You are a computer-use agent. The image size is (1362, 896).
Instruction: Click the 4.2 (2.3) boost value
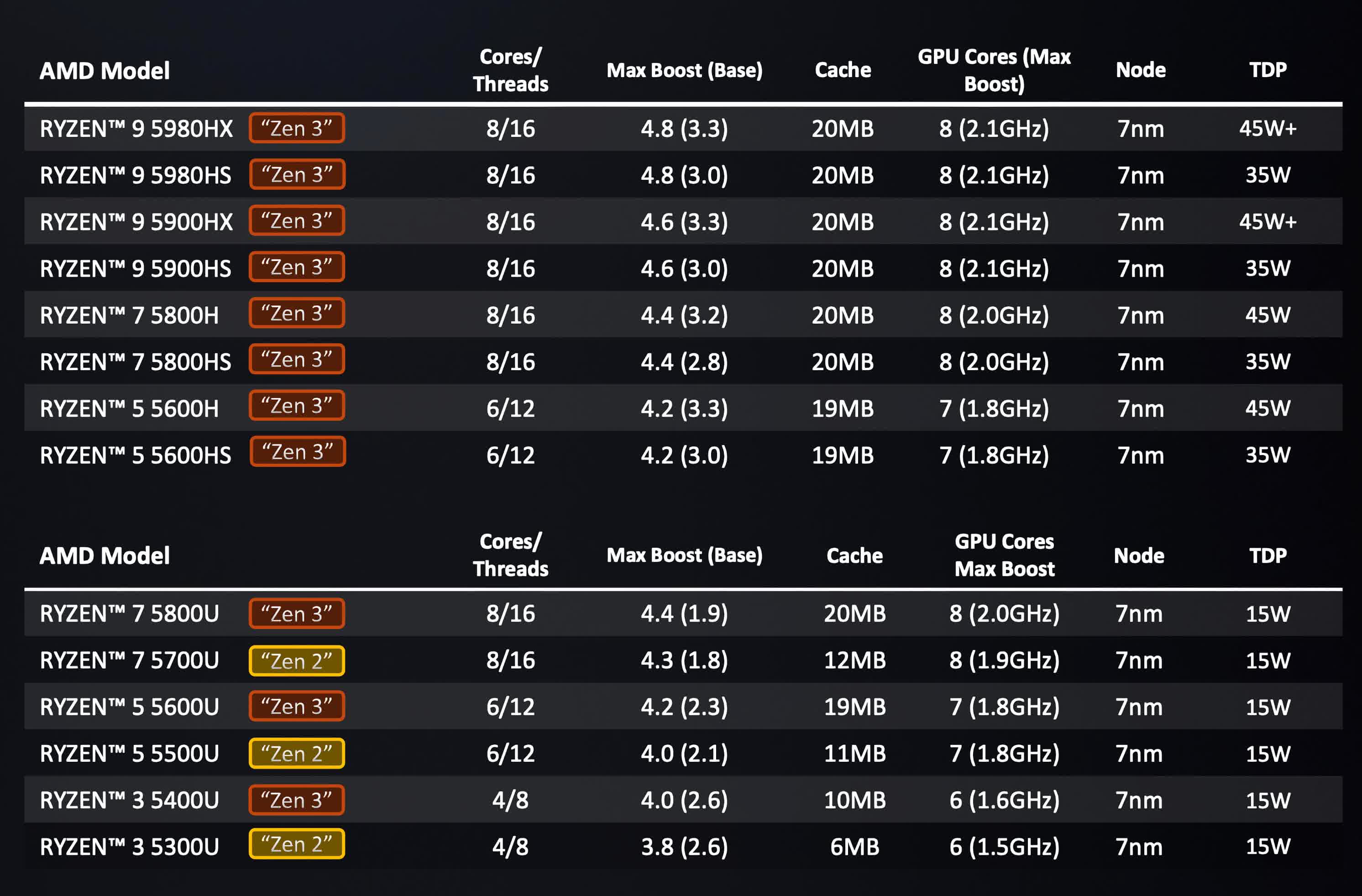[x=685, y=708]
